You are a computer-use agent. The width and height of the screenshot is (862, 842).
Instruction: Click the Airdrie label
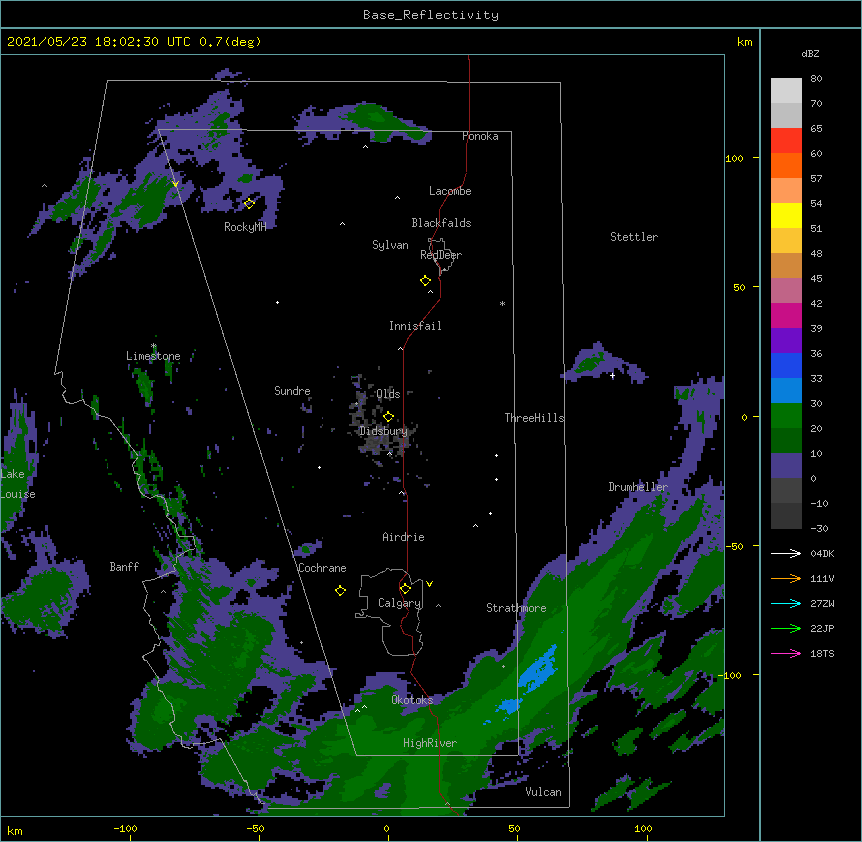tap(403, 537)
